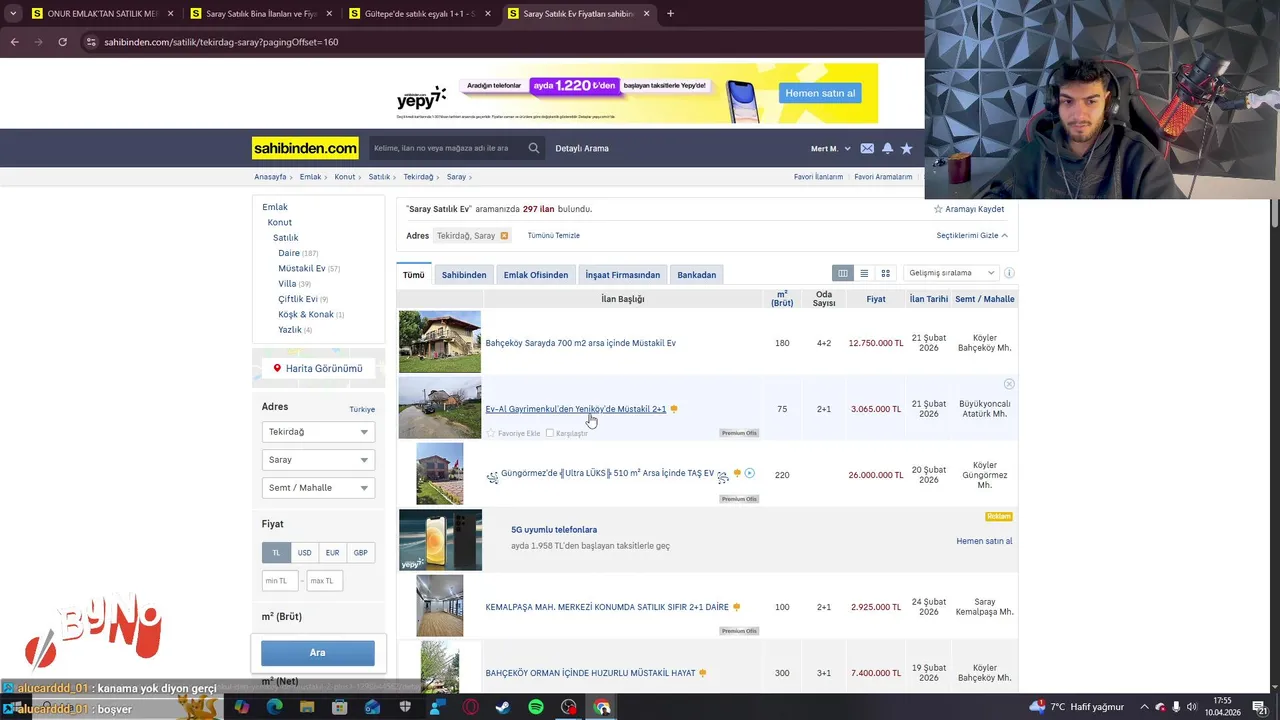Open Favori İlanlarım link
This screenshot has width=1280, height=720.
(x=818, y=177)
